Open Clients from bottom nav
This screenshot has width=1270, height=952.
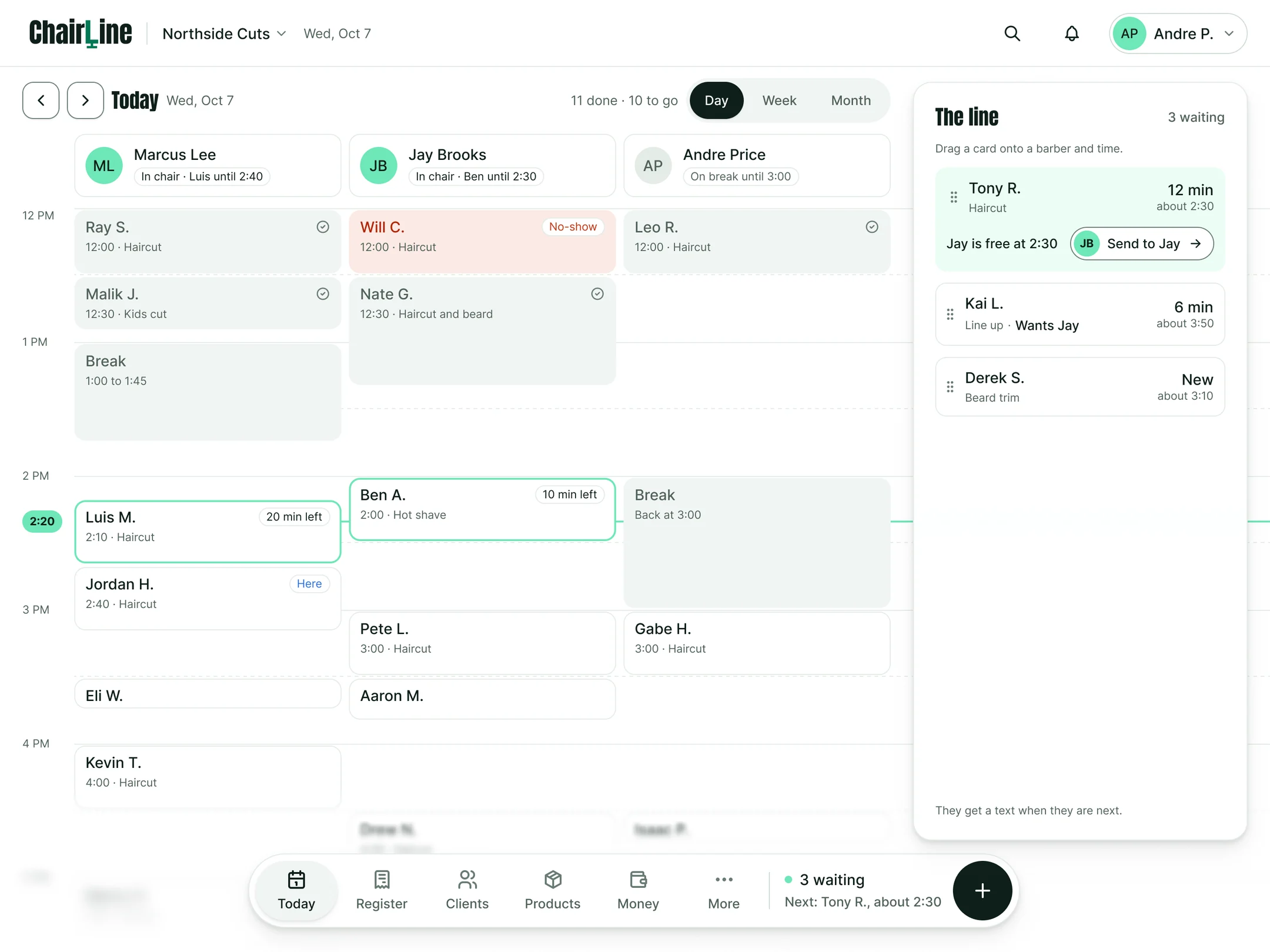[x=467, y=890]
